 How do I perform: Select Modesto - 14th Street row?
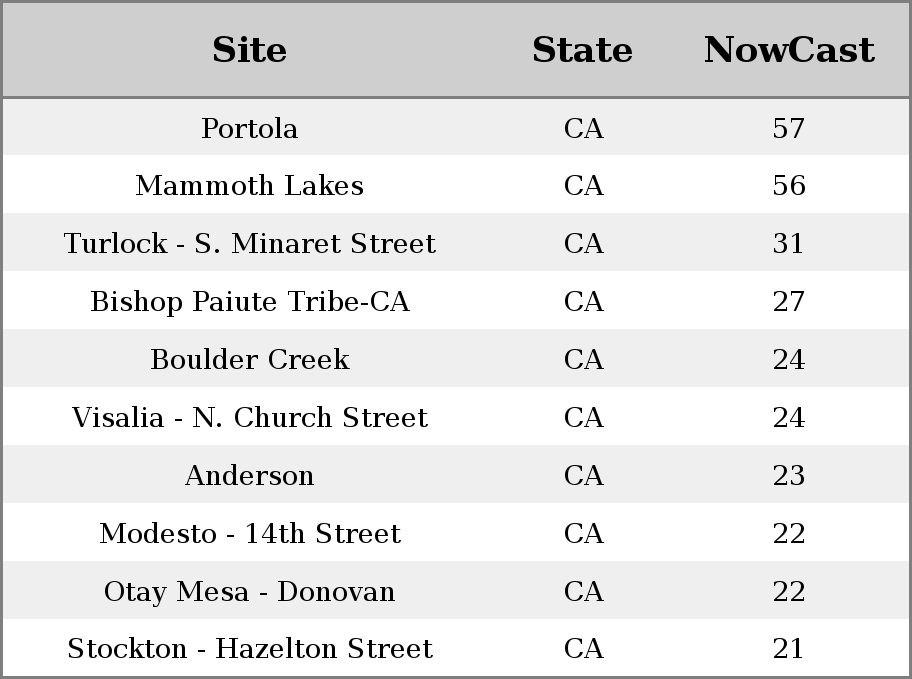(x=456, y=532)
